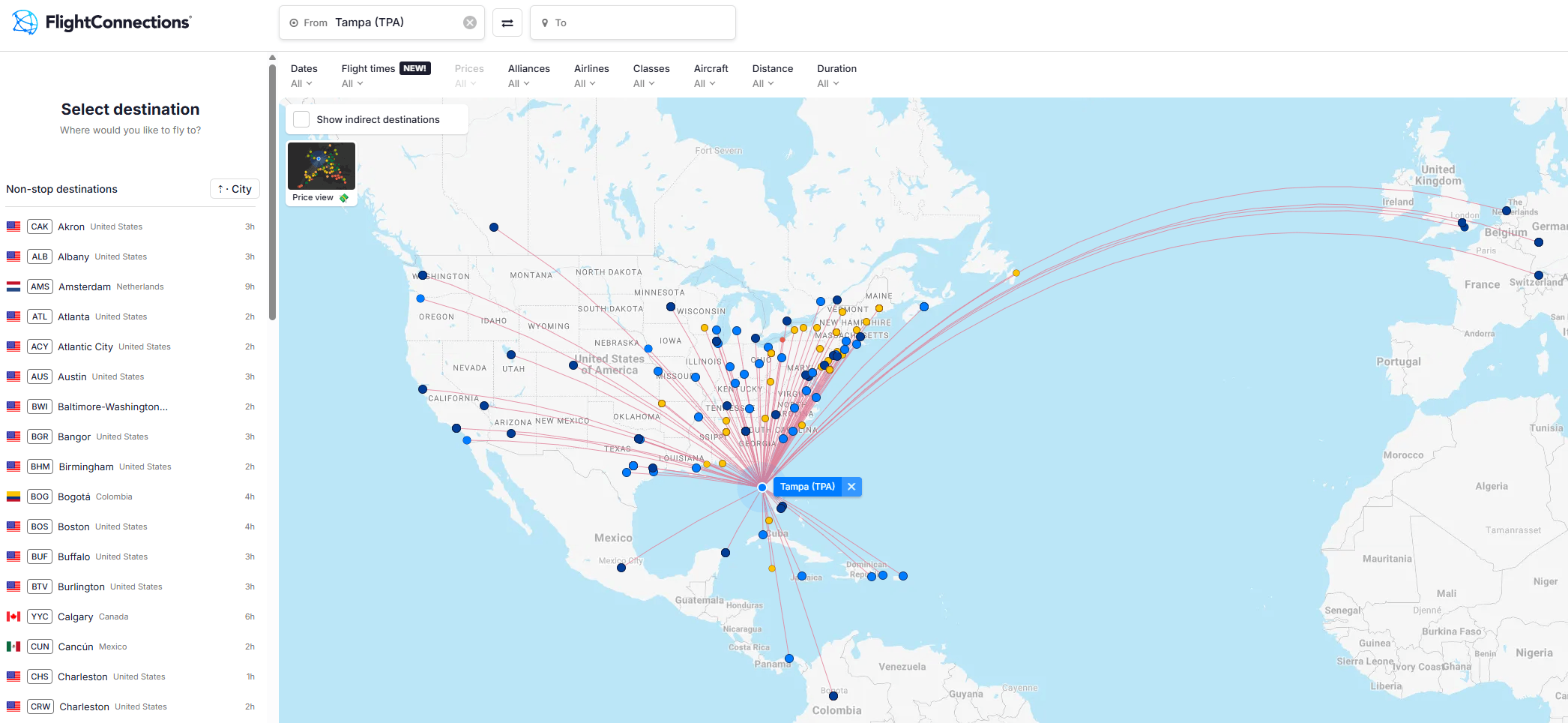
Task: Click the FlightConnections globe logo
Action: pyautogui.click(x=25, y=22)
